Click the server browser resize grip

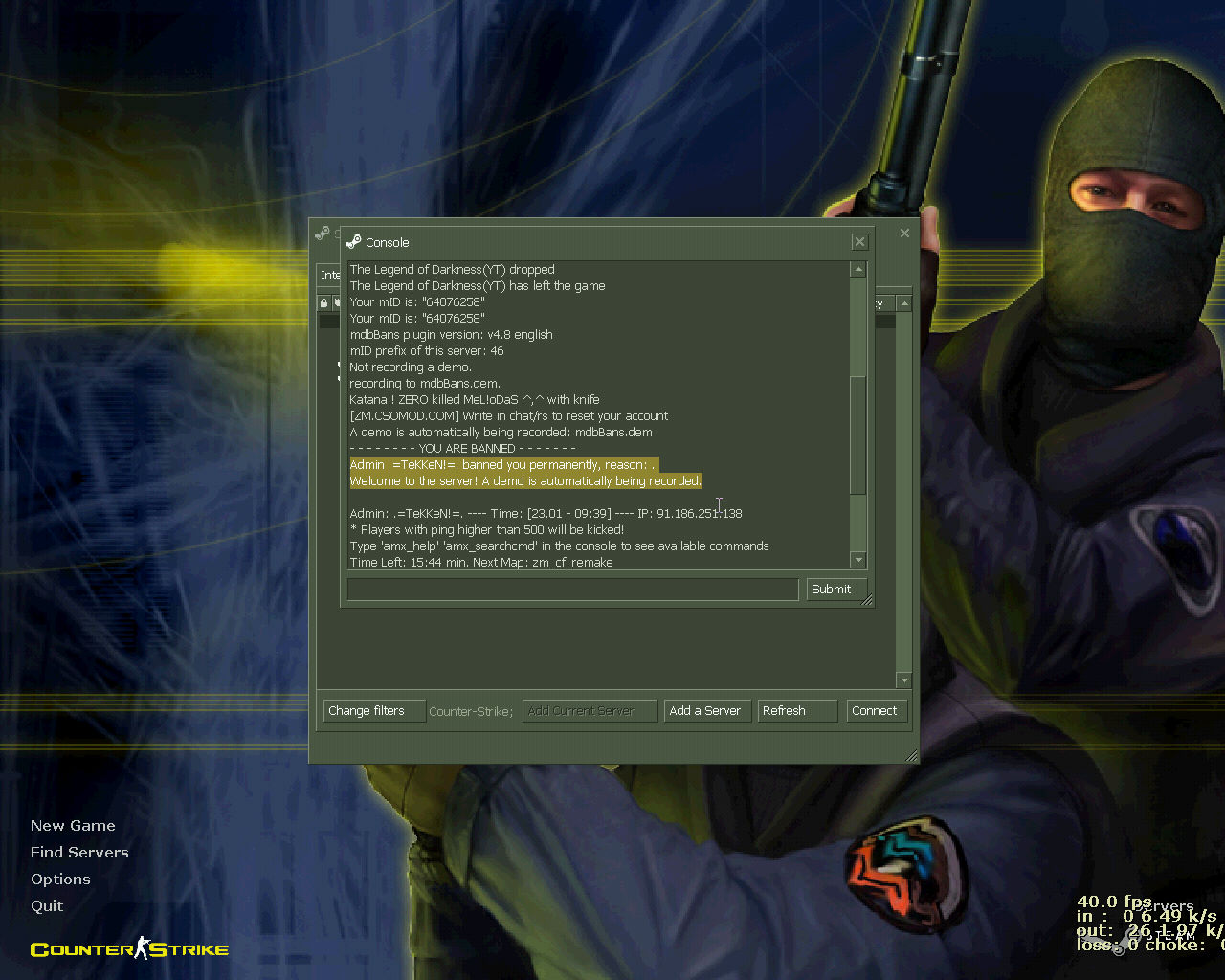(911, 756)
